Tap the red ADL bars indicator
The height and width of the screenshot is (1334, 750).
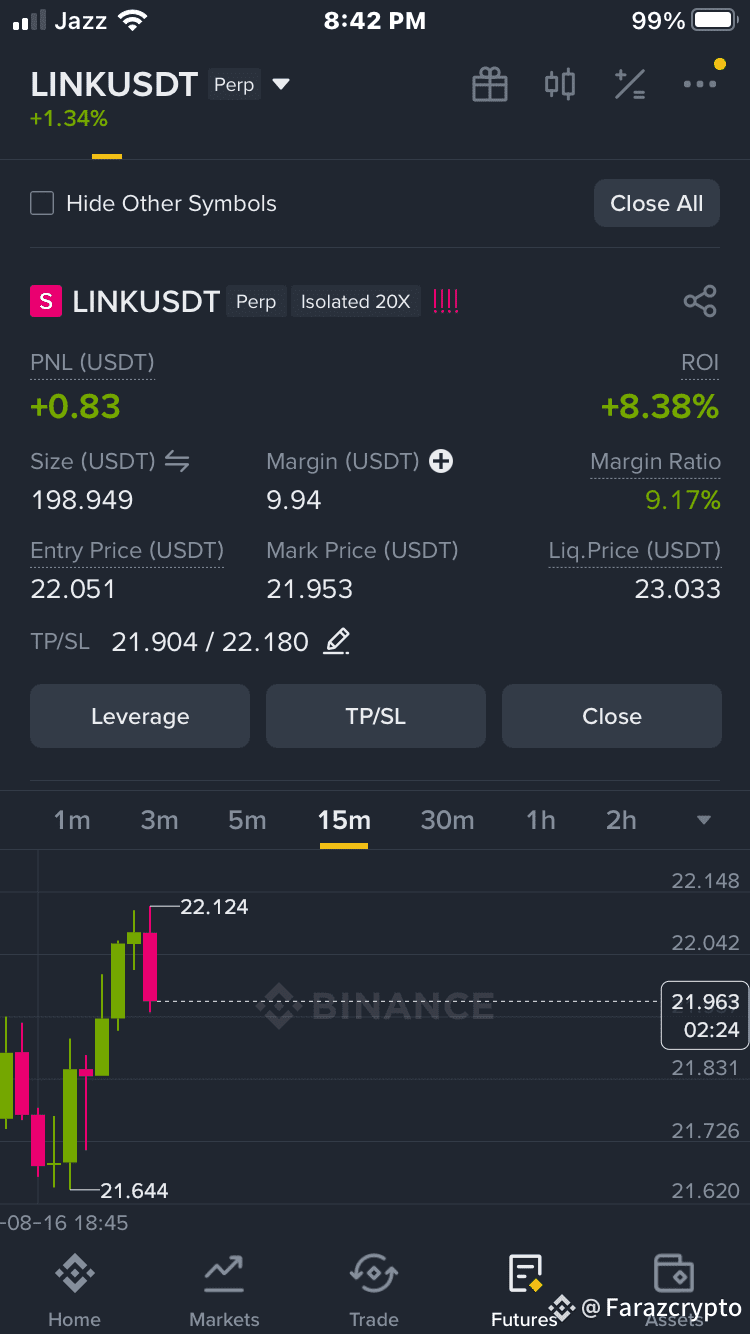[445, 301]
